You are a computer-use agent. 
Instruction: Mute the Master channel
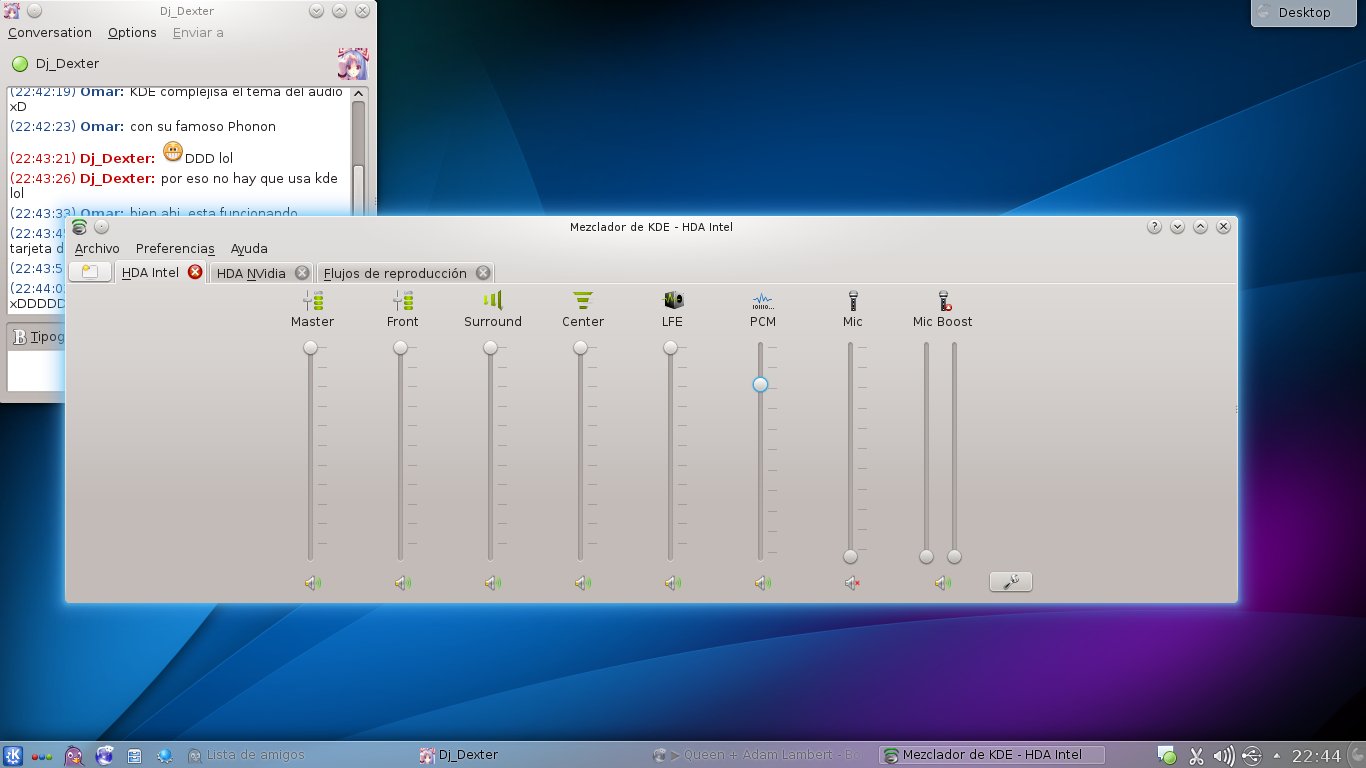tap(313, 583)
